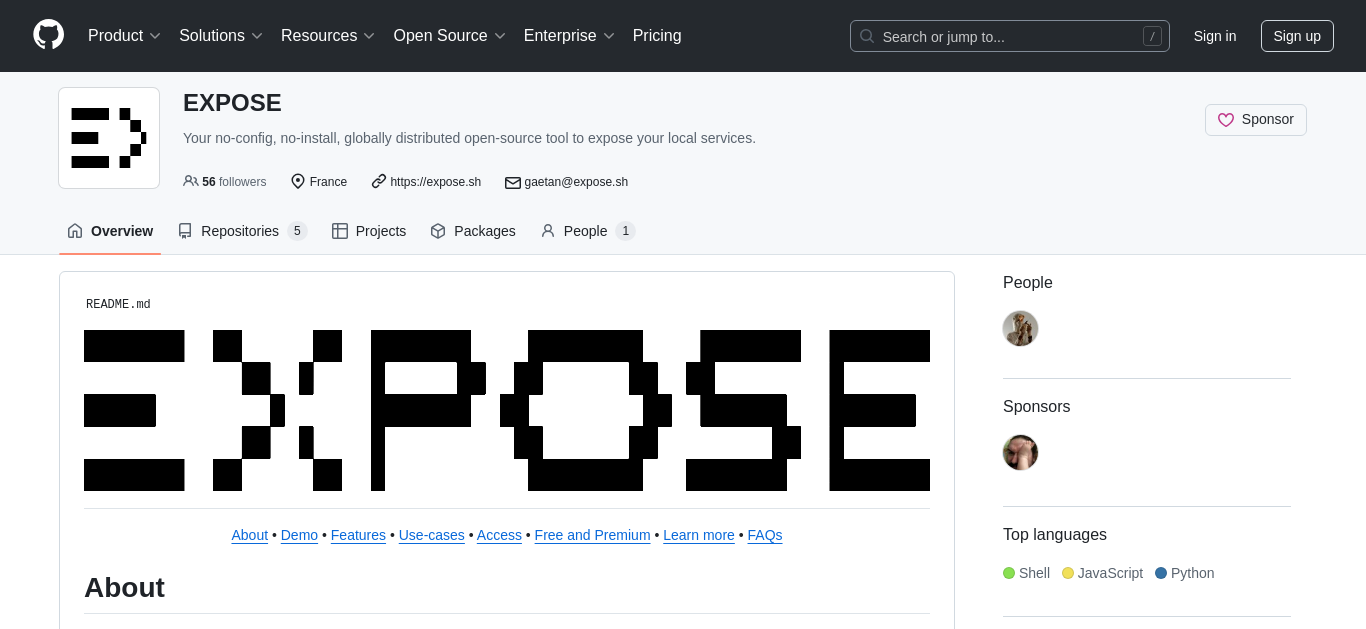The height and width of the screenshot is (629, 1366).
Task: Click the location pin icon
Action: click(298, 181)
